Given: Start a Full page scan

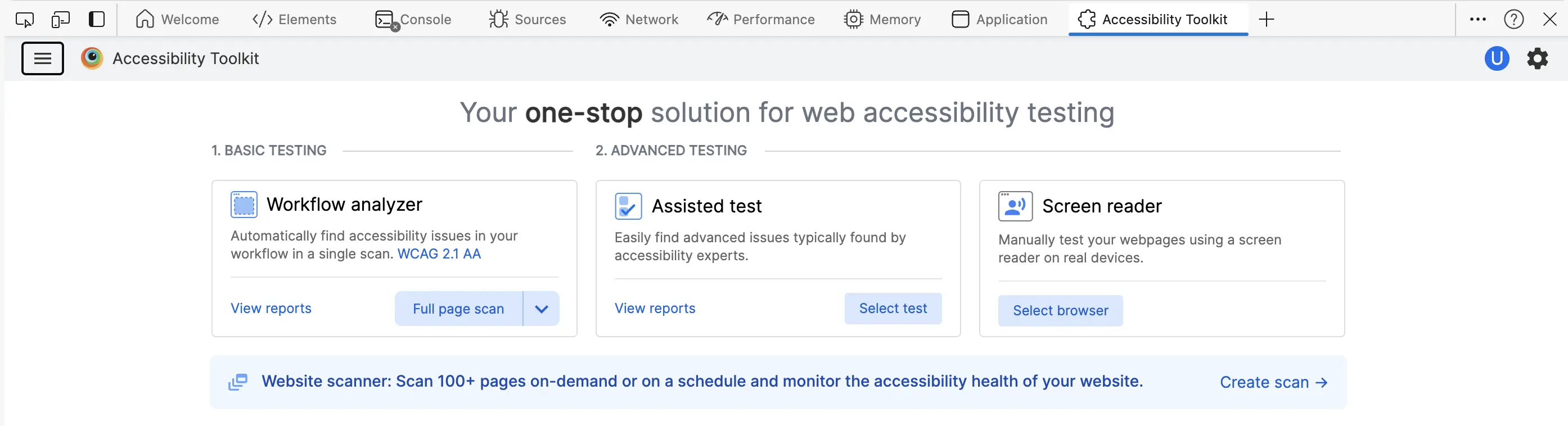Looking at the screenshot, I should (x=458, y=309).
